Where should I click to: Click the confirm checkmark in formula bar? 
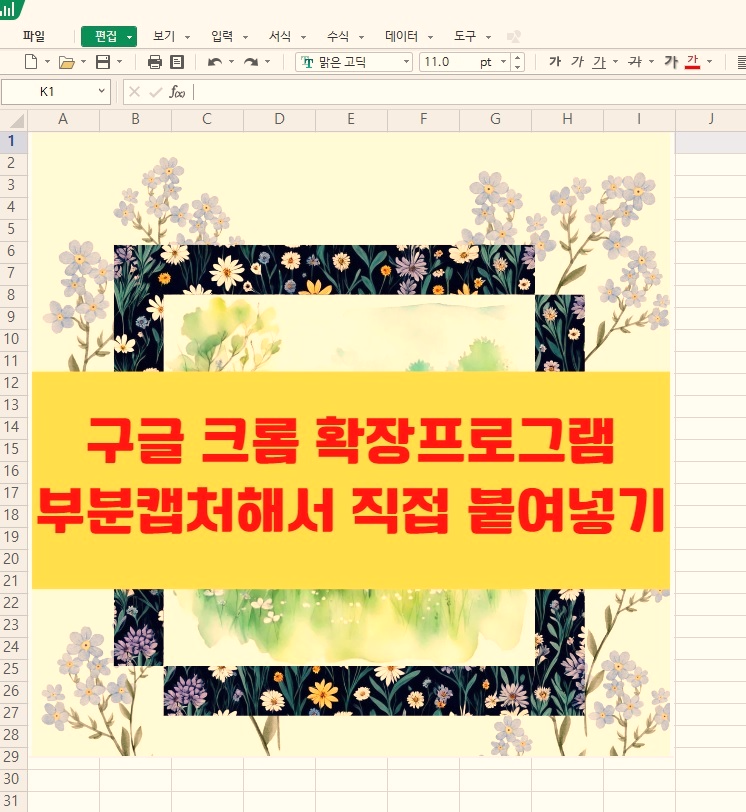(155, 92)
